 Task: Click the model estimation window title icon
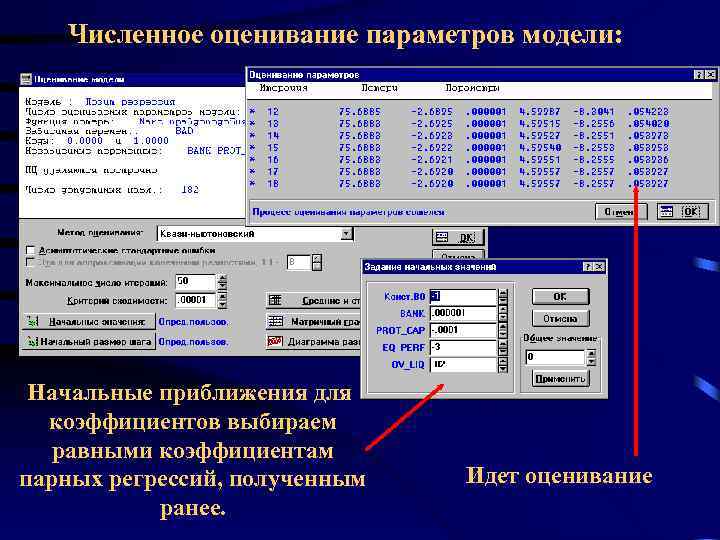click(x=26, y=79)
